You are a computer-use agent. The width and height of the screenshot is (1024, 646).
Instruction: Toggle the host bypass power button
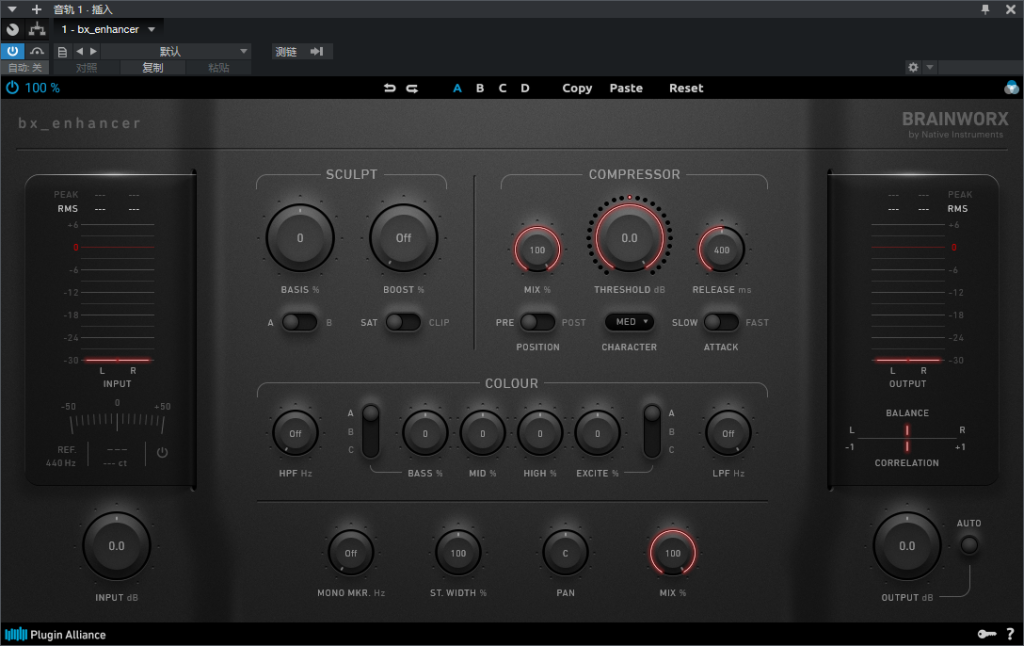tap(12, 51)
